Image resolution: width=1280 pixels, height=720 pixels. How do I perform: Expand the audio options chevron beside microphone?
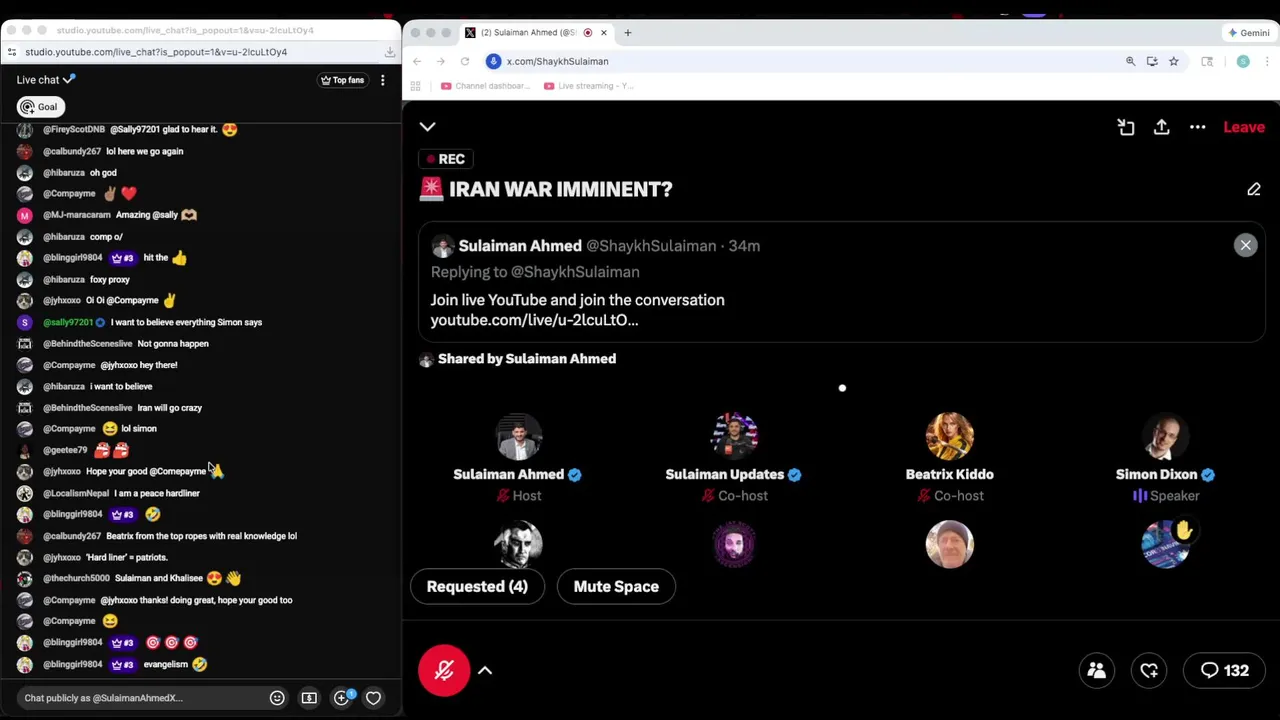pos(485,670)
